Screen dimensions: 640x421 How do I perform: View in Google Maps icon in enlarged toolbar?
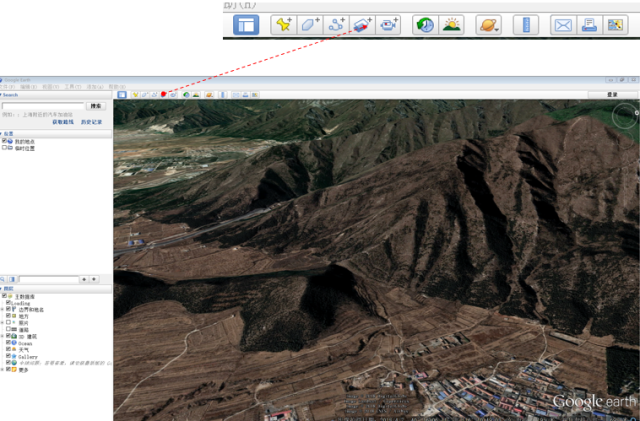pyautogui.click(x=615, y=25)
